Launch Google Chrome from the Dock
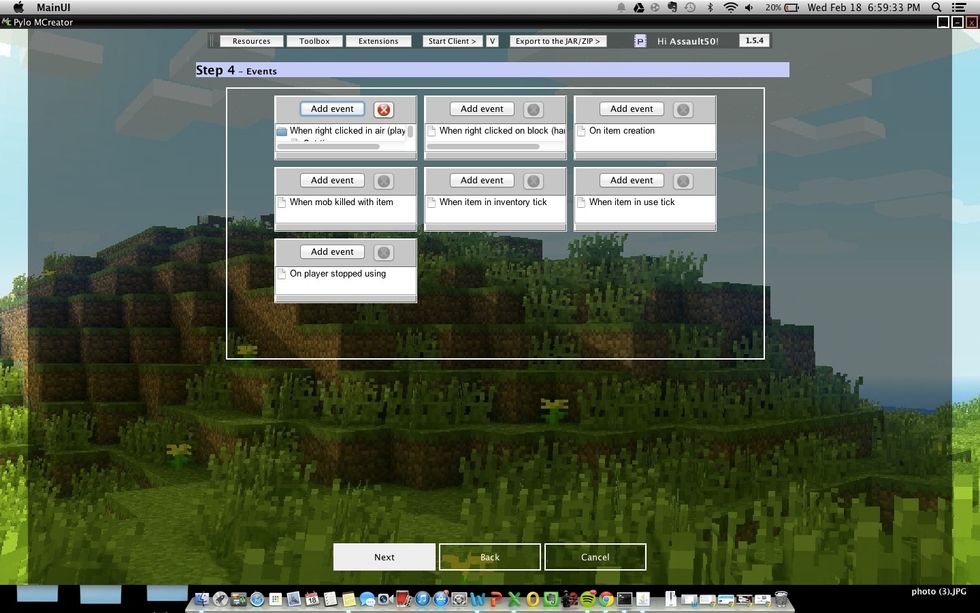Image resolution: width=980 pixels, height=613 pixels. 606,599
